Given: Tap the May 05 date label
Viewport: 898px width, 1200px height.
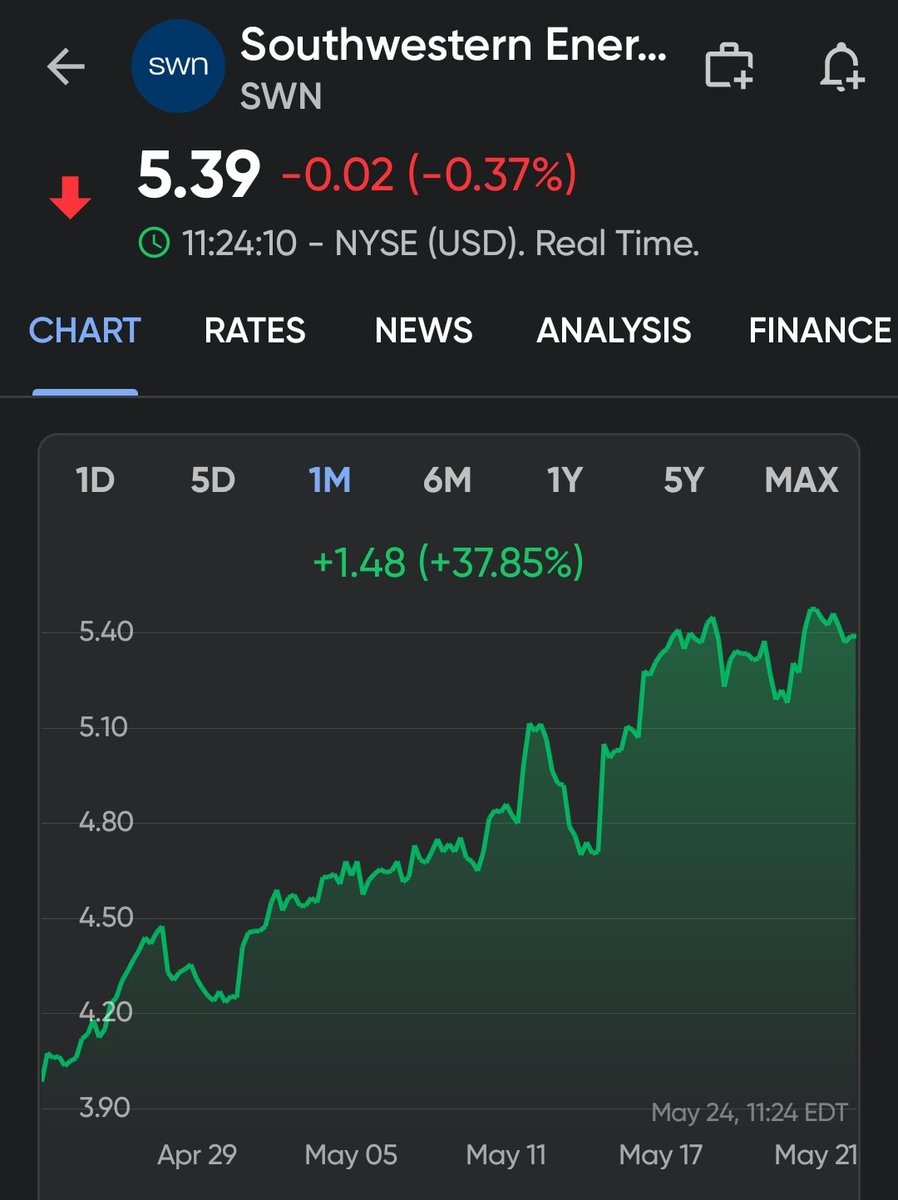Looking at the screenshot, I should click(x=351, y=1156).
